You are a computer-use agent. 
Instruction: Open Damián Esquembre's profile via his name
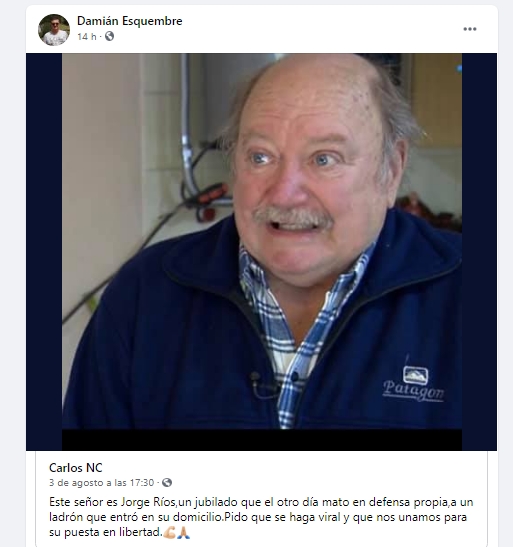129,21
